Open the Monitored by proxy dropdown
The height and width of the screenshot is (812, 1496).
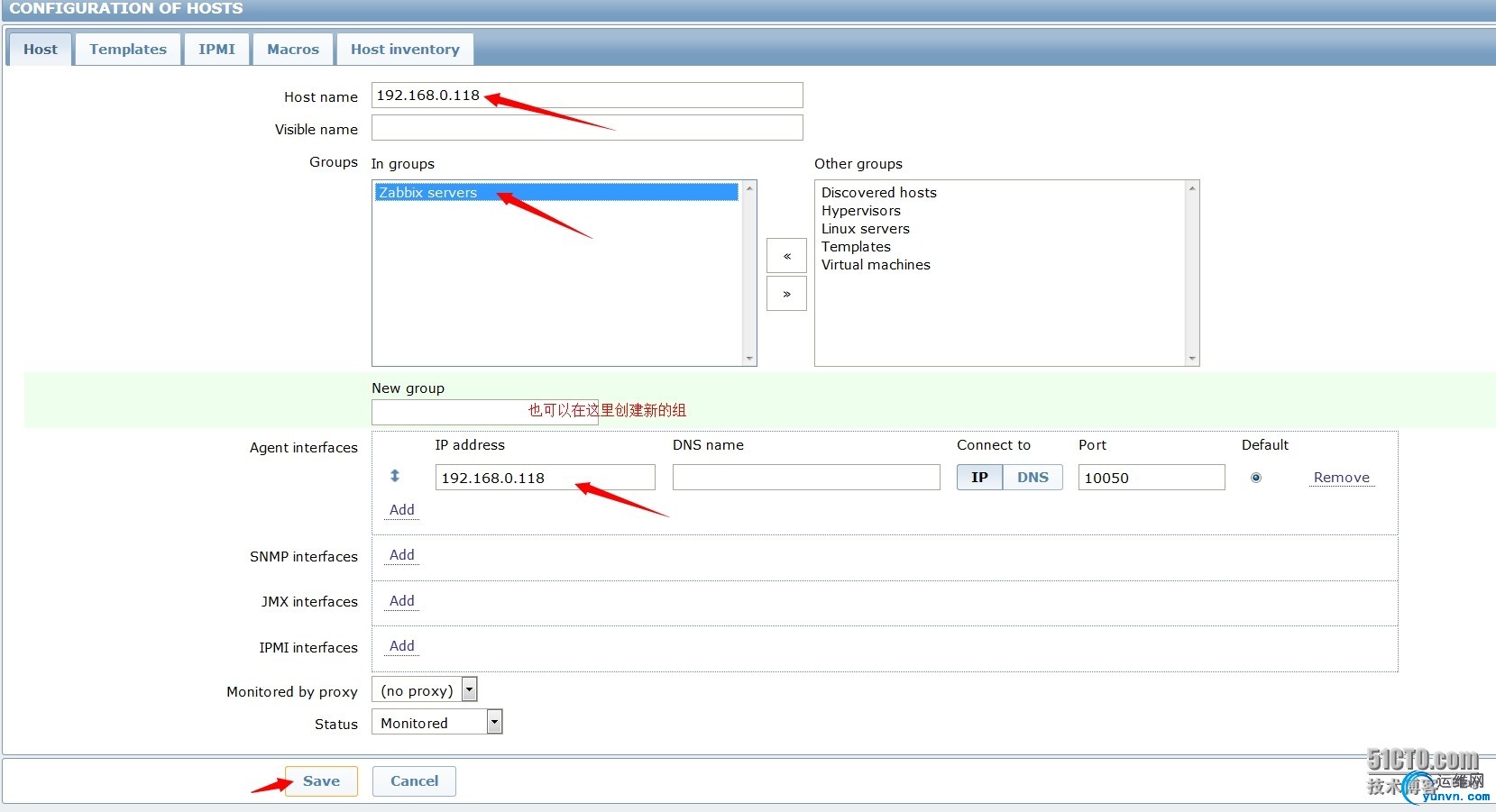coord(425,690)
